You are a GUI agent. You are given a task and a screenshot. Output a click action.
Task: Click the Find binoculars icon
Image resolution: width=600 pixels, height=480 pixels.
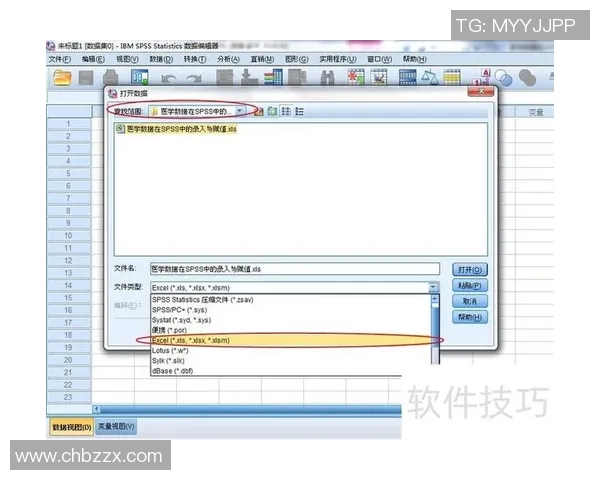click(x=327, y=78)
